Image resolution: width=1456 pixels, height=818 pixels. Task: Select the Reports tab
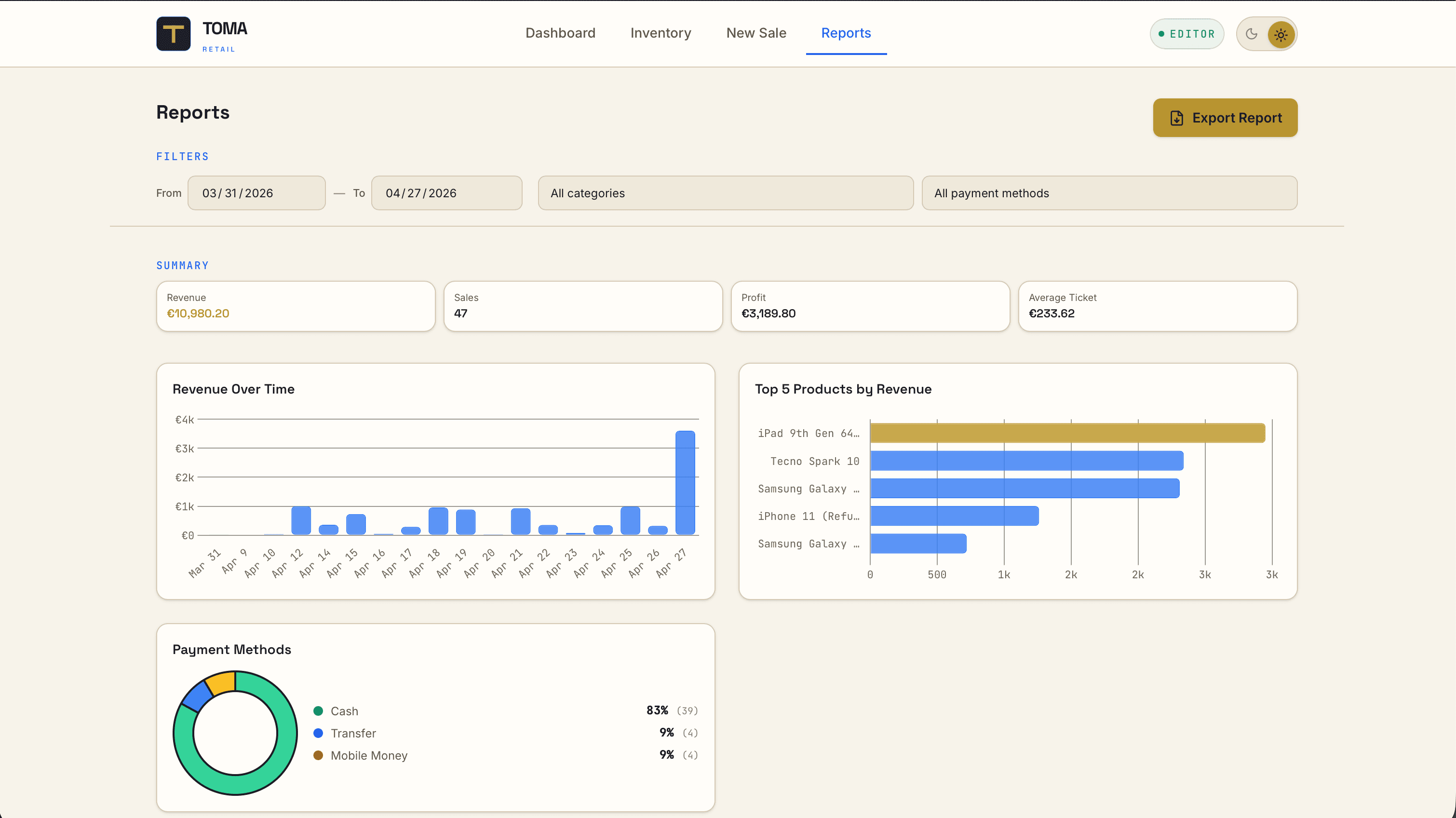coord(846,33)
